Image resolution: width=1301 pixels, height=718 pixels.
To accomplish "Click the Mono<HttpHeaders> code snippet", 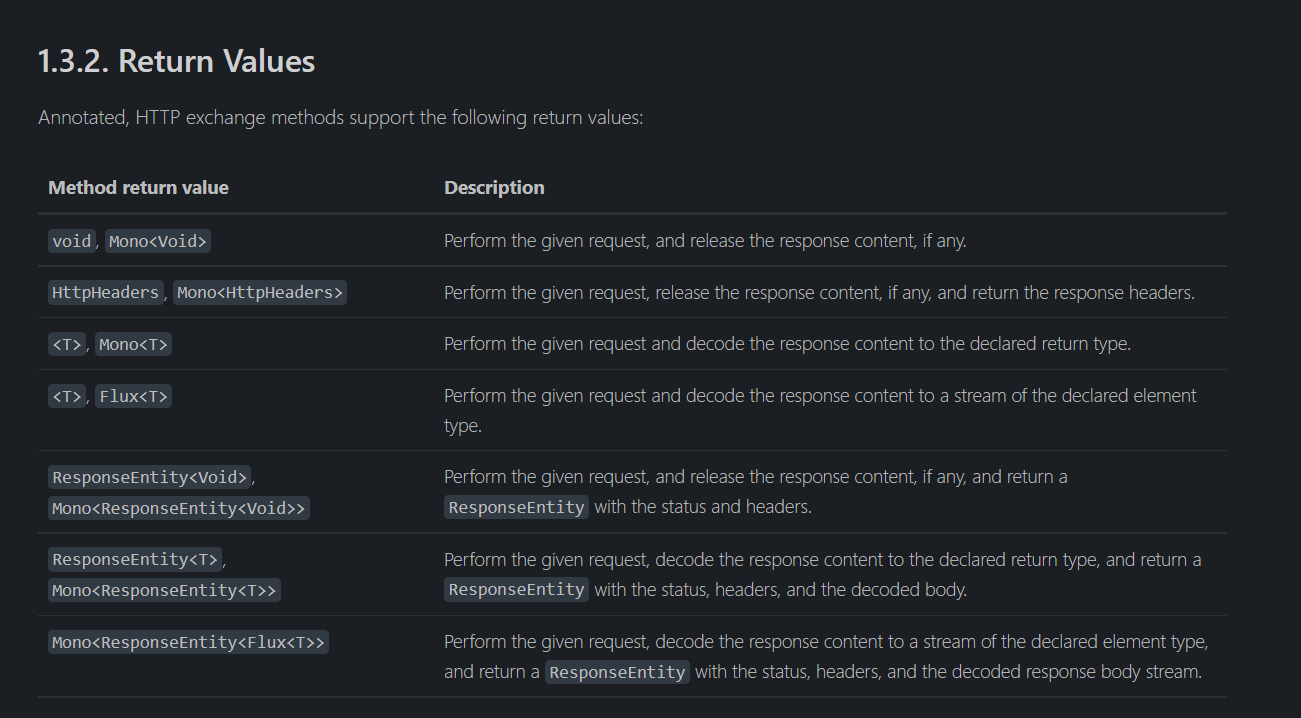I will click(x=260, y=293).
